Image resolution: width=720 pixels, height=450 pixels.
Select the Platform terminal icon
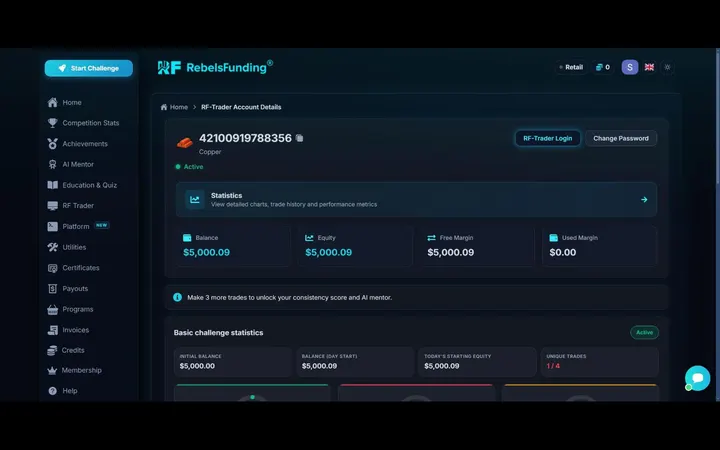(x=53, y=226)
